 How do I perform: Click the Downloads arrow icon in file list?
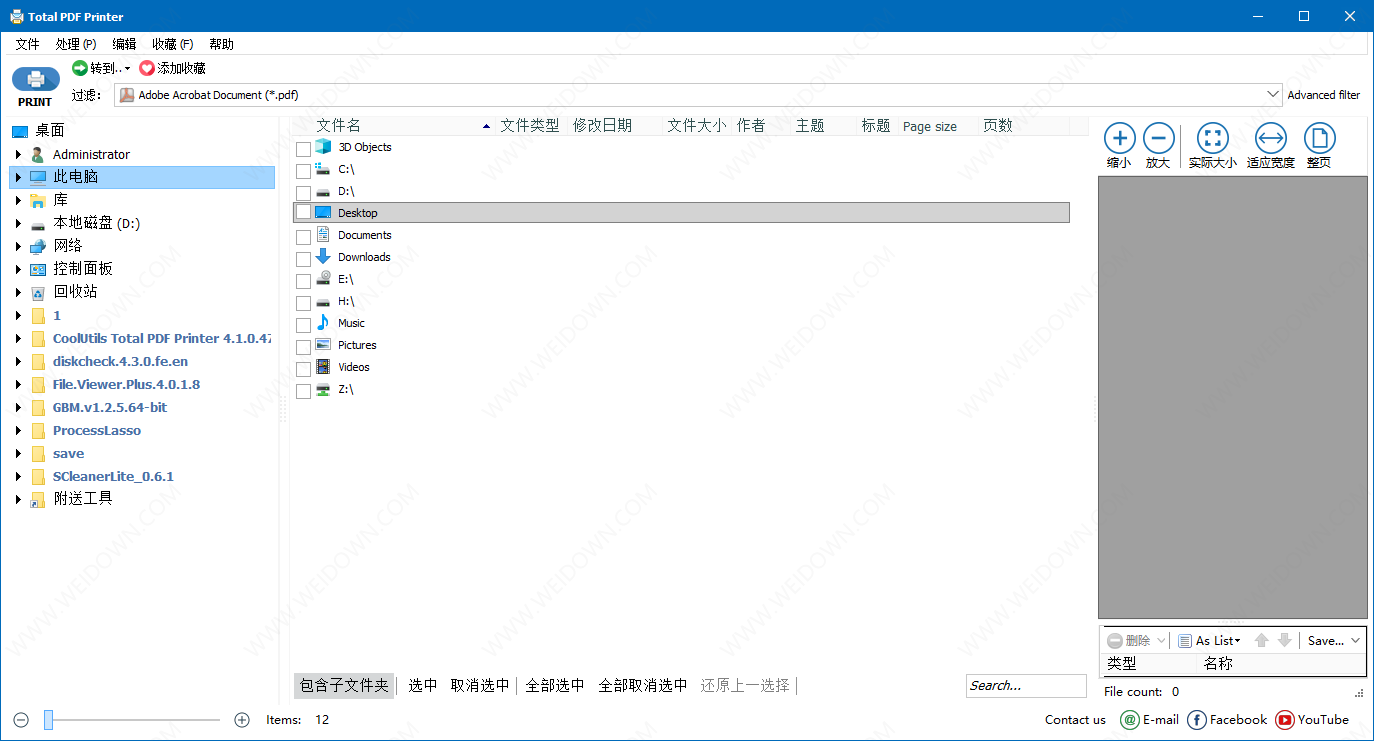pyautogui.click(x=323, y=257)
